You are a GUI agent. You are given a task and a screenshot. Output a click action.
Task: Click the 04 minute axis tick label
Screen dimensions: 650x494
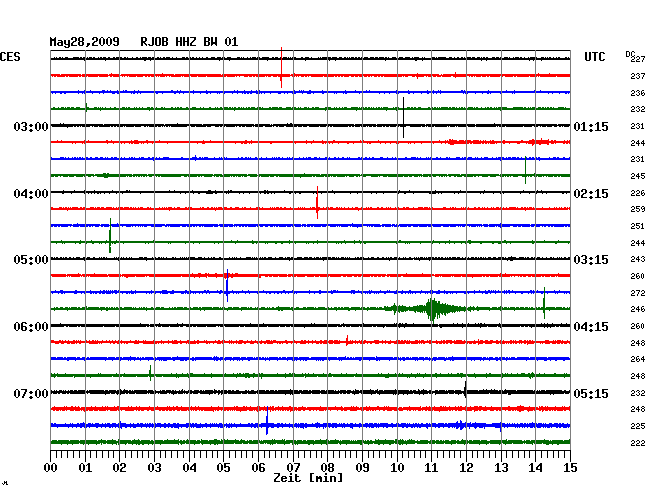point(189,468)
